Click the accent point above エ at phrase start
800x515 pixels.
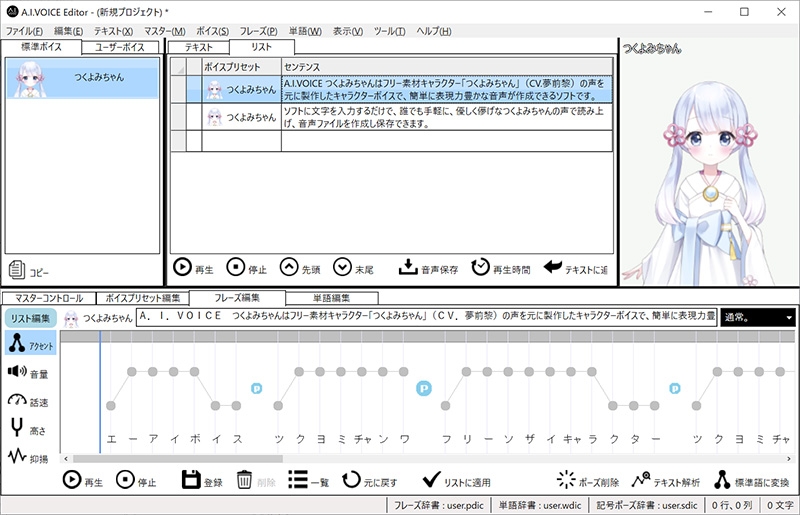(111, 406)
